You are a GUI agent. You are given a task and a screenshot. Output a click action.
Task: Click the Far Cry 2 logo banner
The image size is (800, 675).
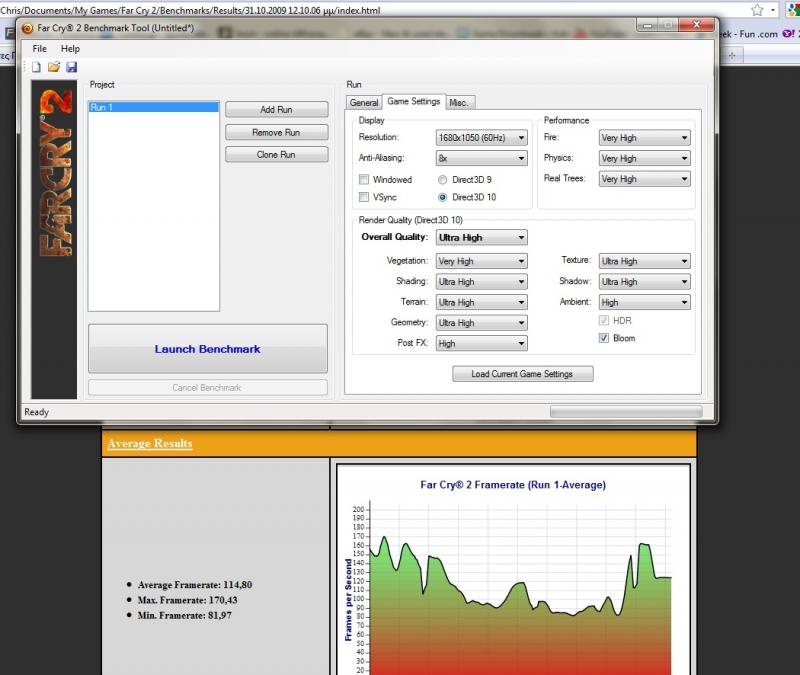tap(54, 239)
